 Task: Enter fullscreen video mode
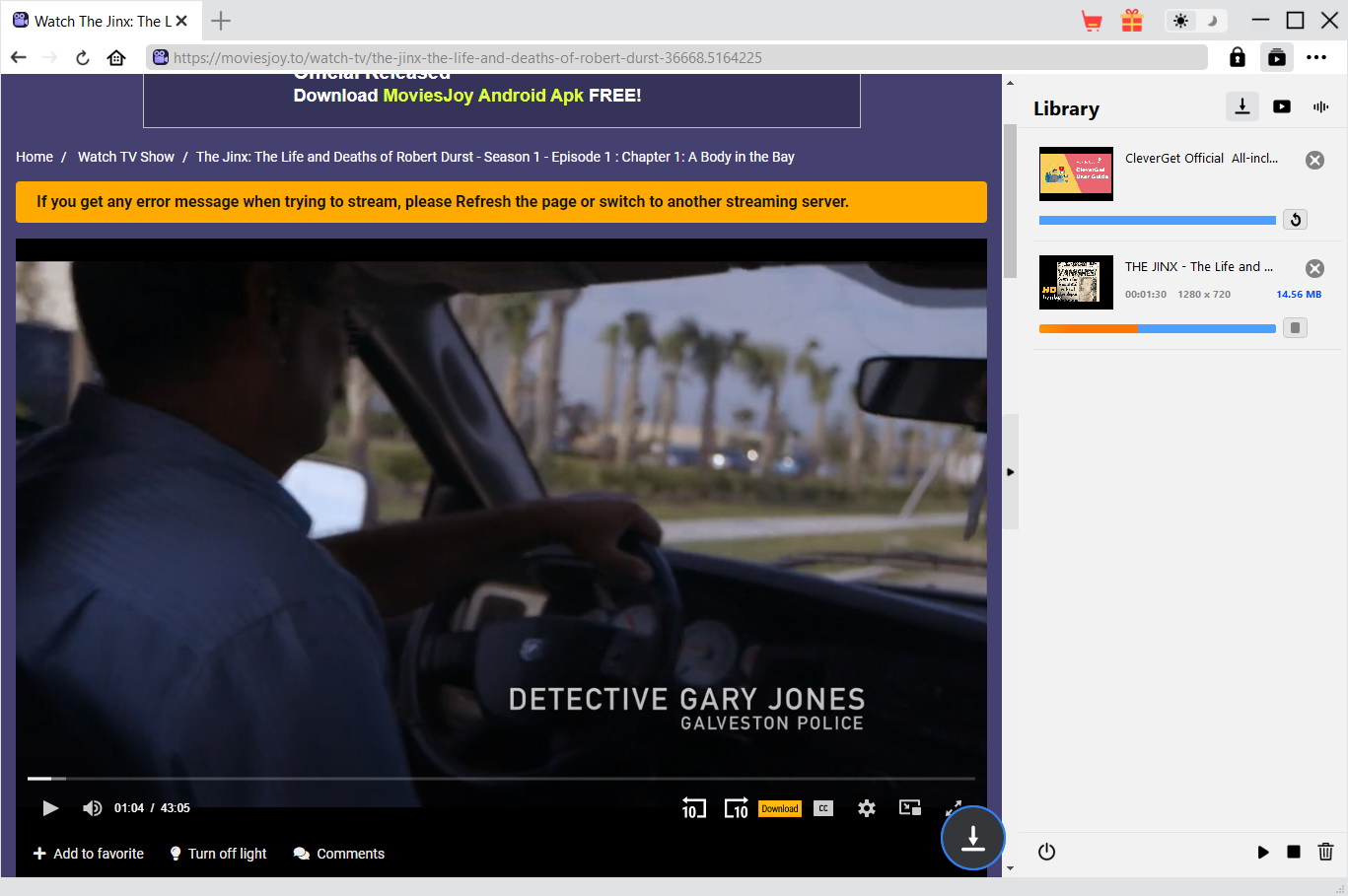953,808
